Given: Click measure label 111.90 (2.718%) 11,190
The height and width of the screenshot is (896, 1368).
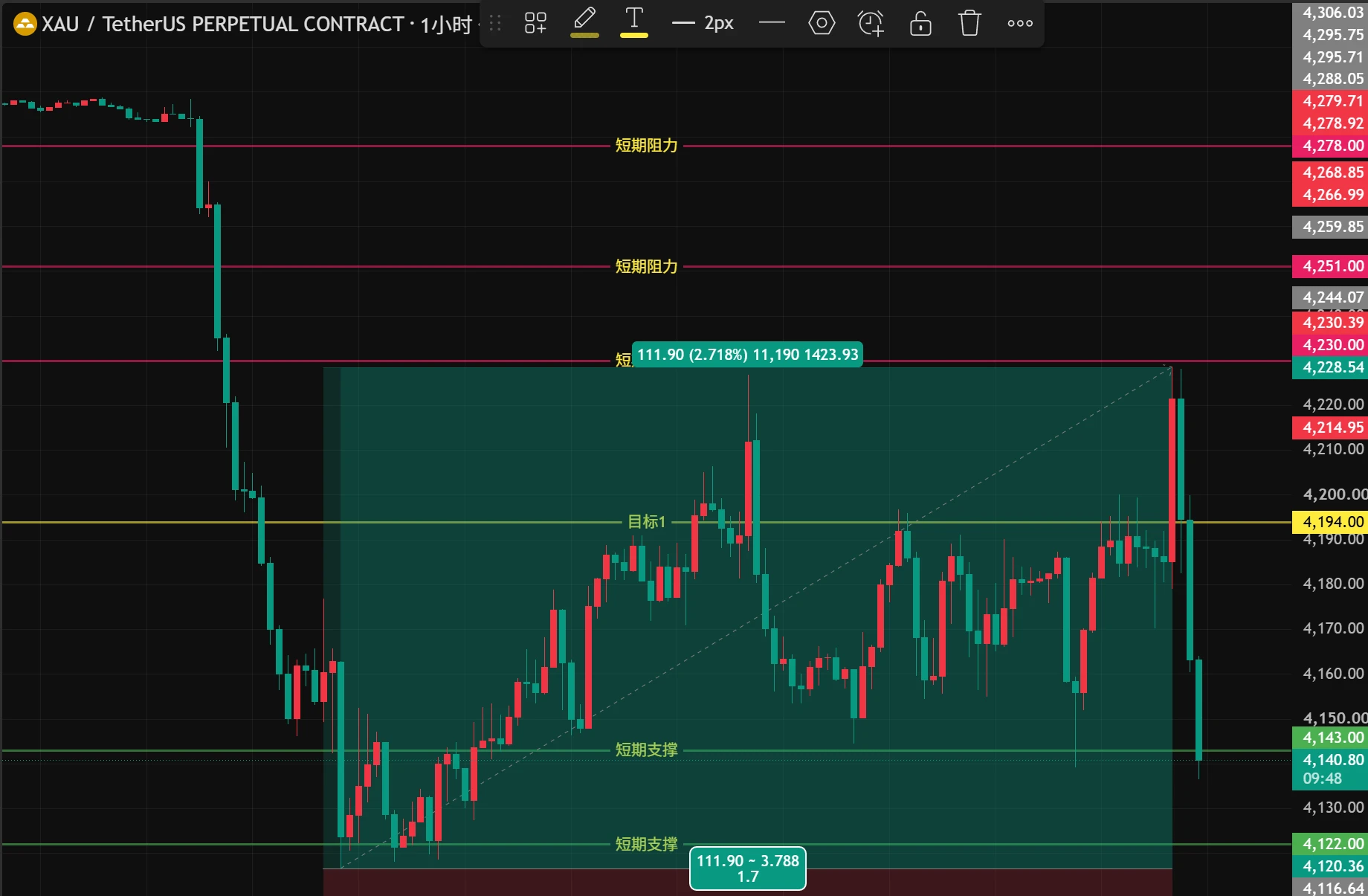Looking at the screenshot, I should (x=747, y=355).
